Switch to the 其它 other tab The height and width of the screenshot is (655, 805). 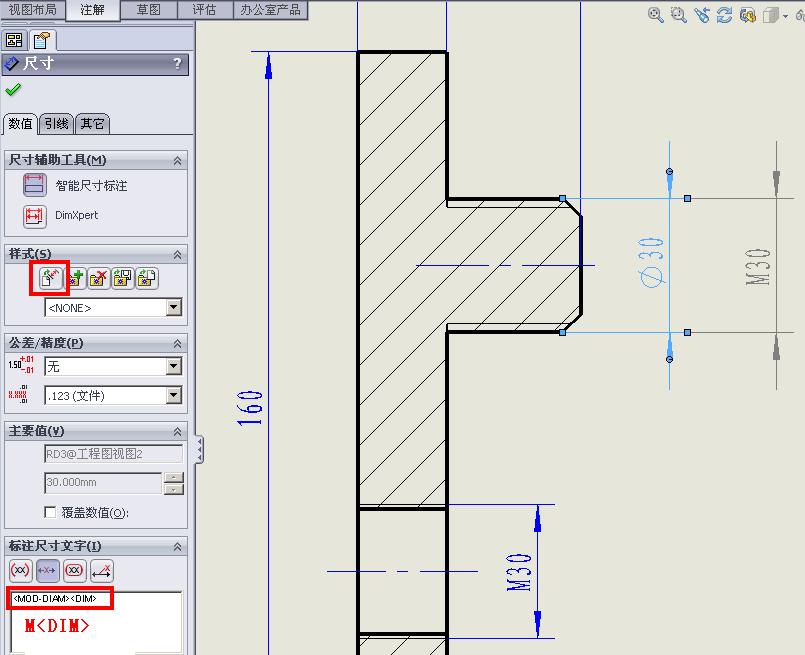92,124
